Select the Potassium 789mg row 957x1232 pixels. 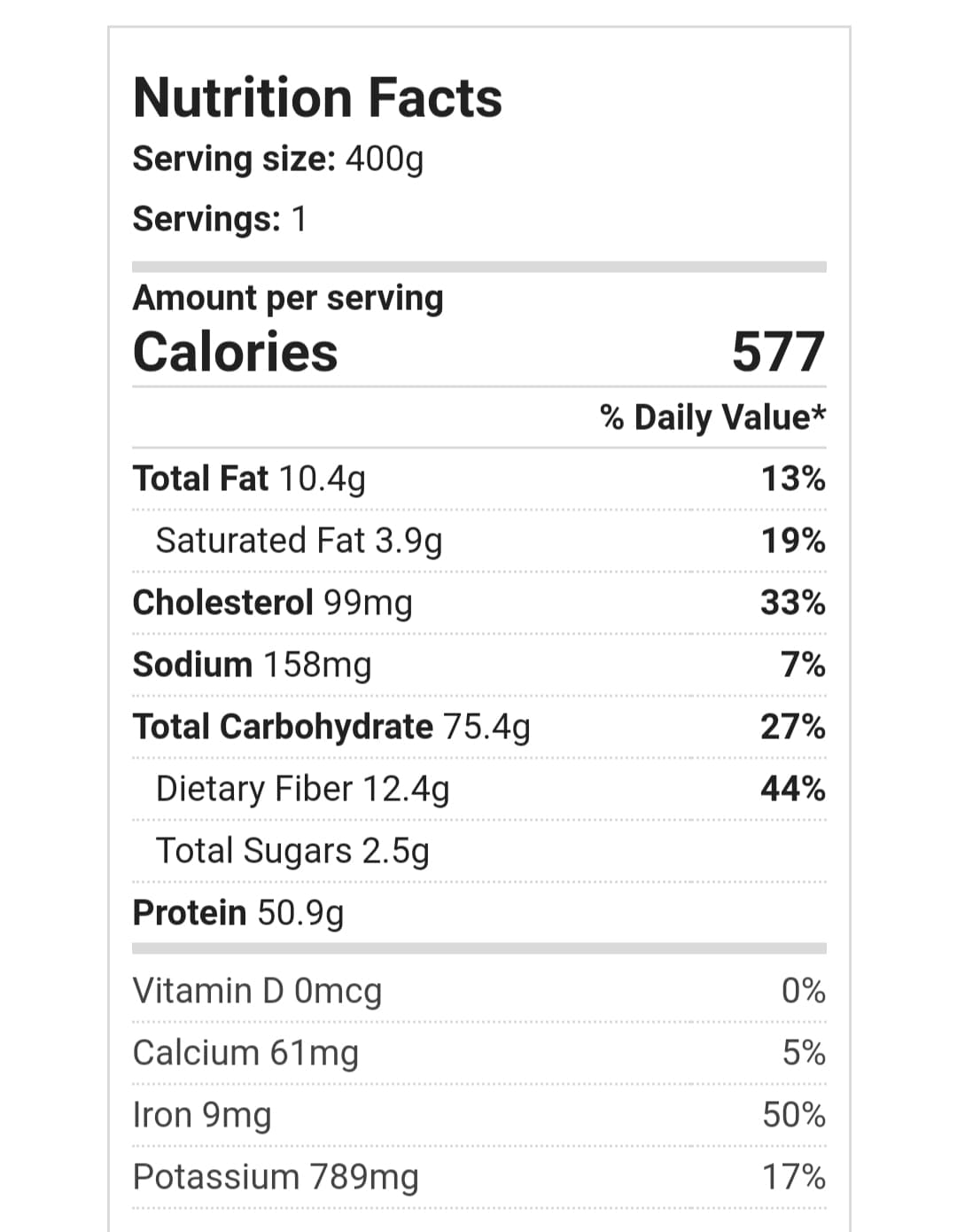[276, 1177]
